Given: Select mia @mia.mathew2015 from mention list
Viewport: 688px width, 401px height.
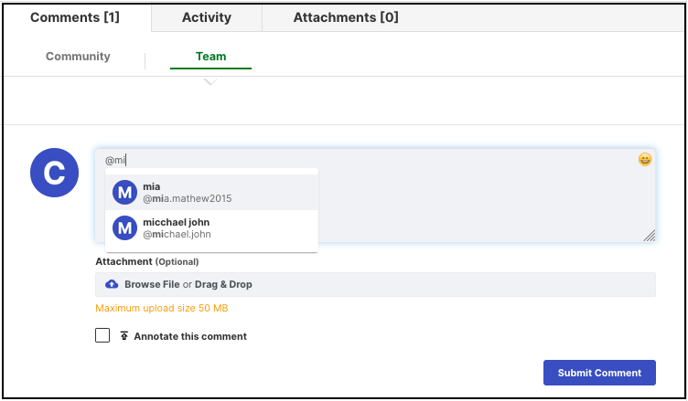Looking at the screenshot, I should [x=211, y=192].
